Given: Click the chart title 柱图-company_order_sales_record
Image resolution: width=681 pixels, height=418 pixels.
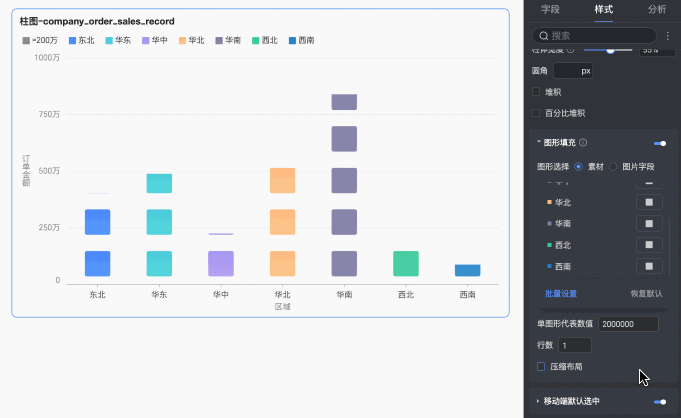Looking at the screenshot, I should (x=97, y=21).
